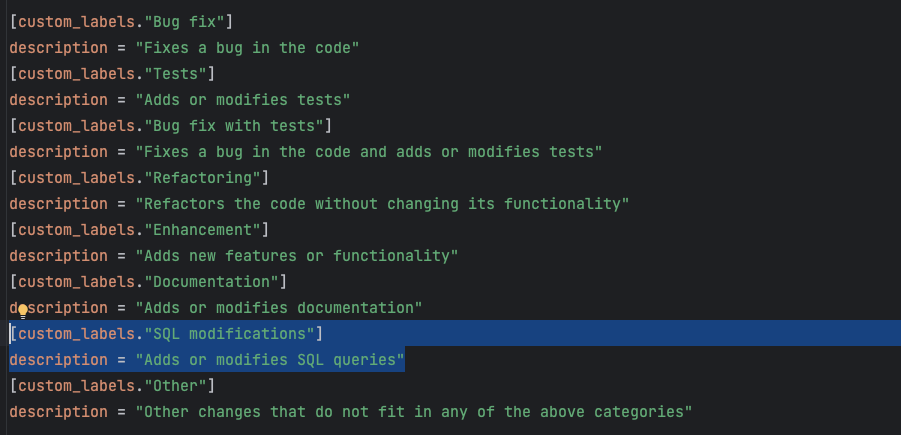Click the "Enhancement" section header
901x435 pixels.
[139, 229]
